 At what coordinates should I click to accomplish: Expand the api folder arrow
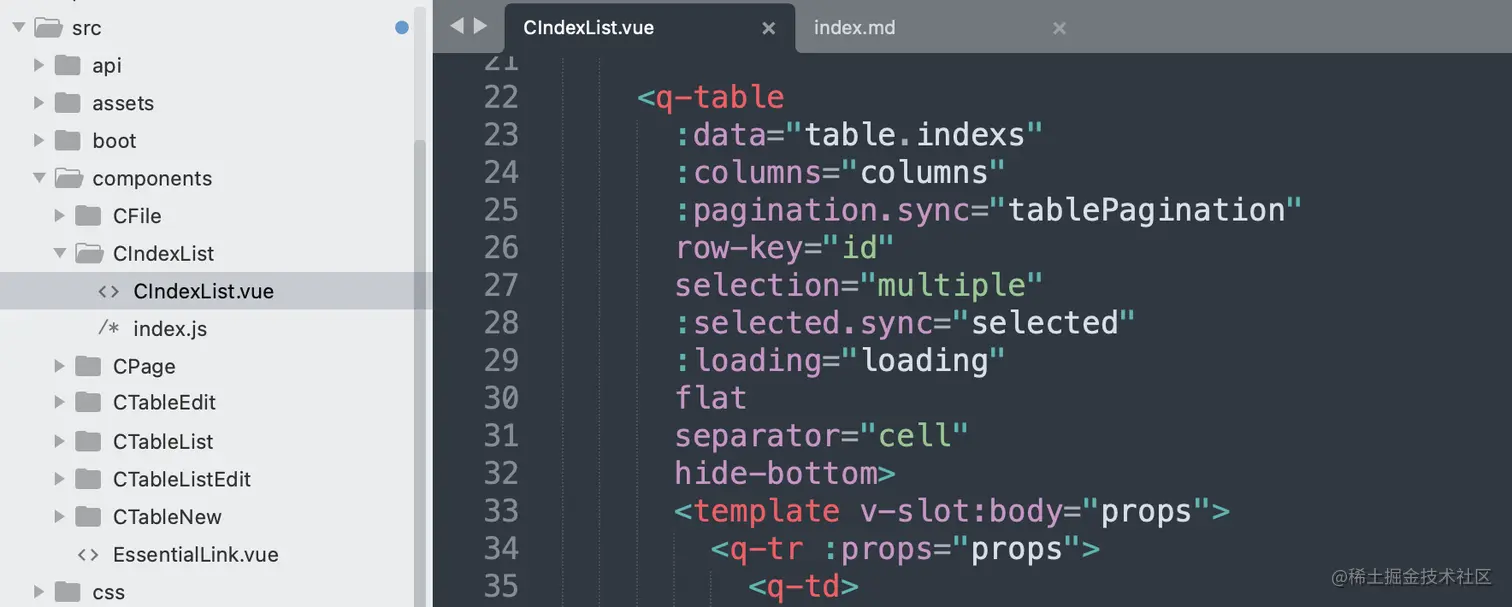39,65
